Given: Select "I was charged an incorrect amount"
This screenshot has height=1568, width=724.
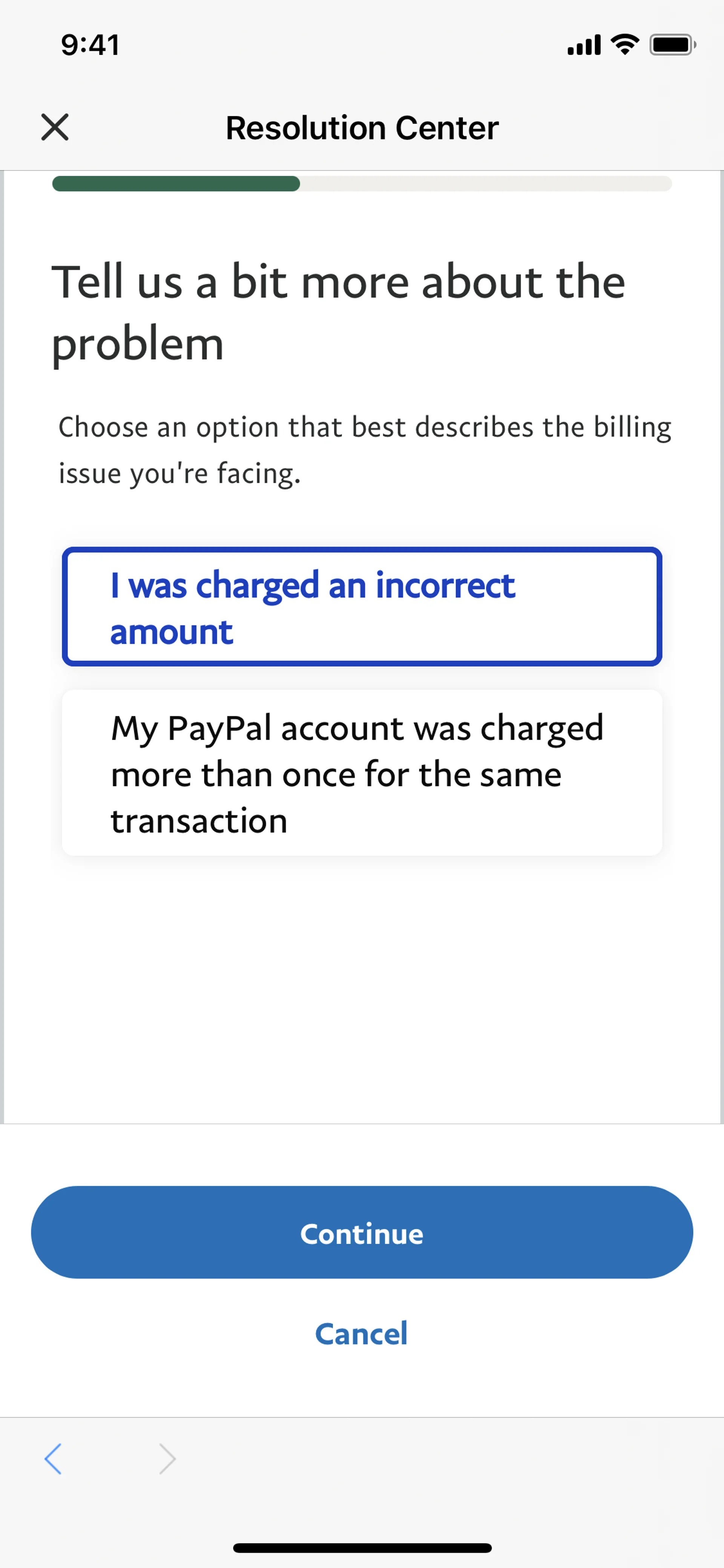Looking at the screenshot, I should [x=362, y=607].
